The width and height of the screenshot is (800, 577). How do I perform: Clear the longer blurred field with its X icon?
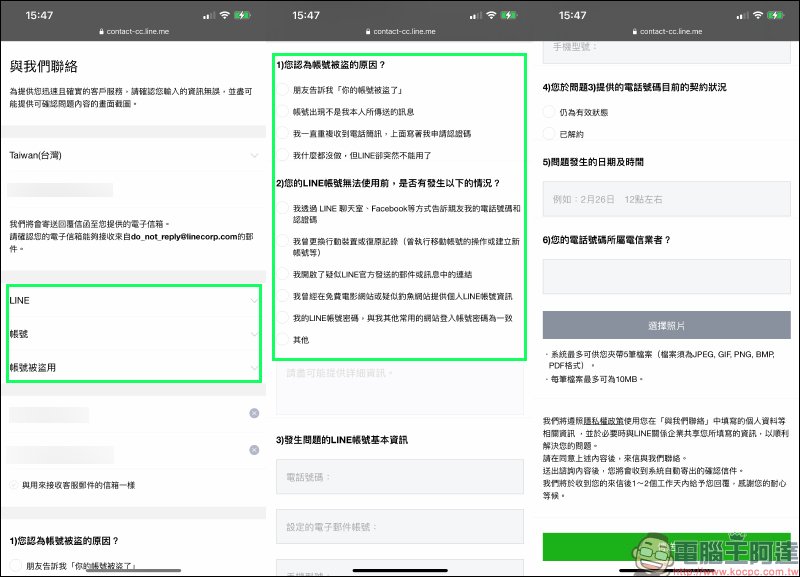click(x=254, y=450)
